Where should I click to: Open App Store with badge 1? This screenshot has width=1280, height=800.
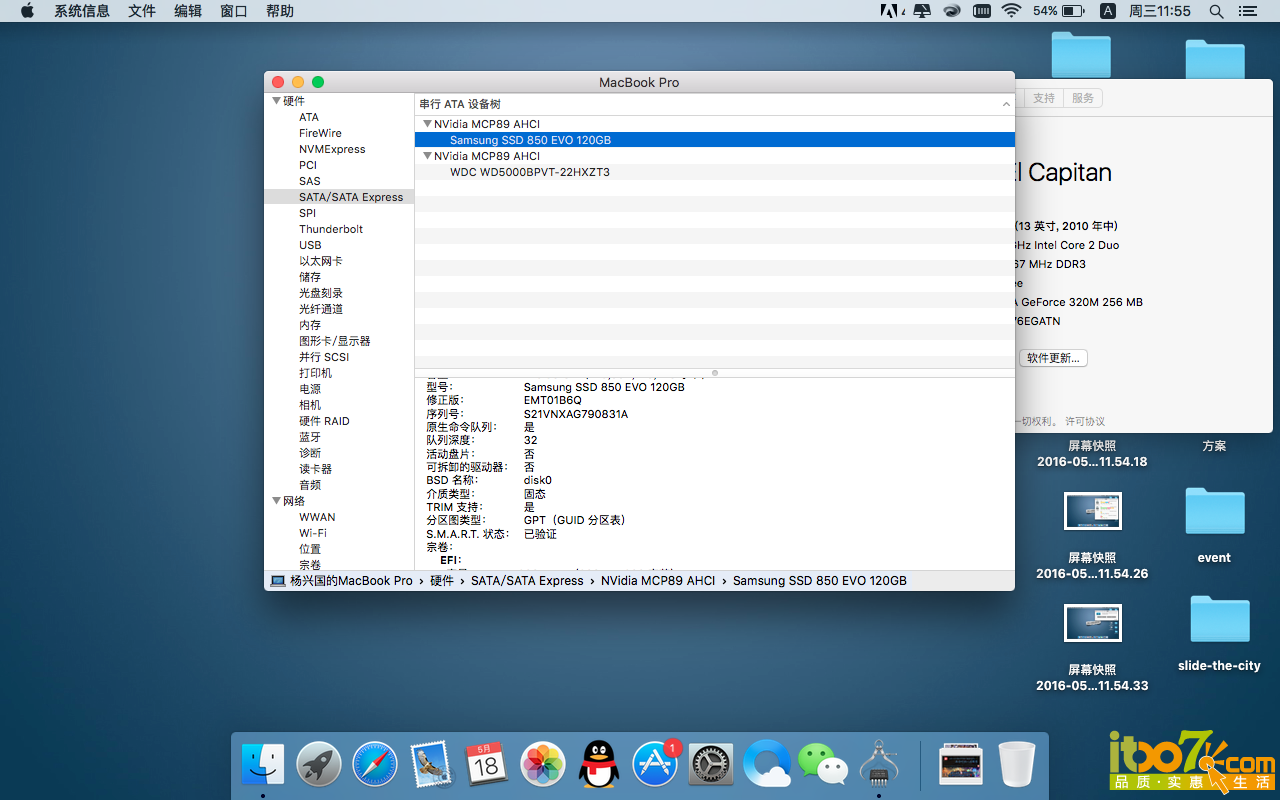pos(656,765)
